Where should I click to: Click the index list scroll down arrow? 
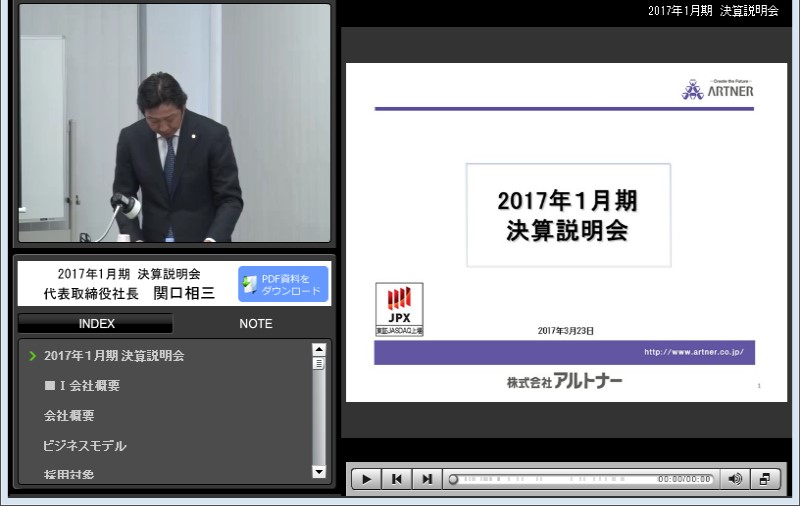(x=319, y=472)
